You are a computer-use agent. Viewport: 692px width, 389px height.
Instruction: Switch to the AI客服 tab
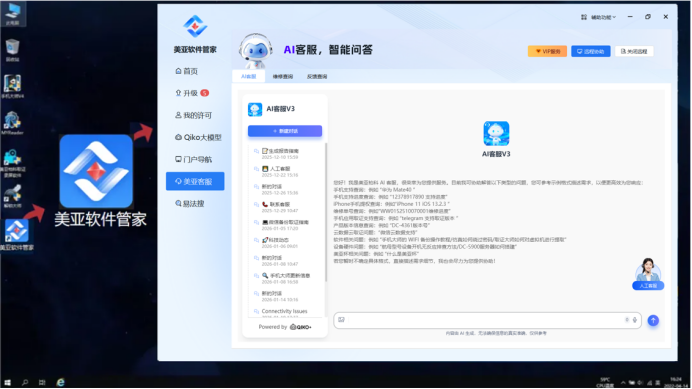248,76
